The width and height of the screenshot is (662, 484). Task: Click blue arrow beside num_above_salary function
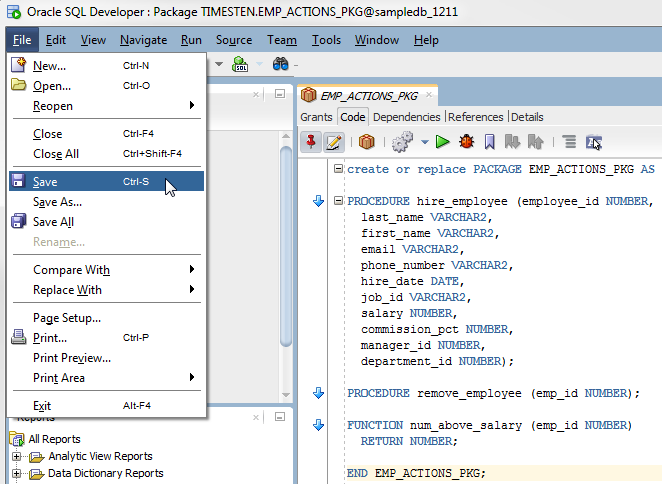(x=318, y=425)
